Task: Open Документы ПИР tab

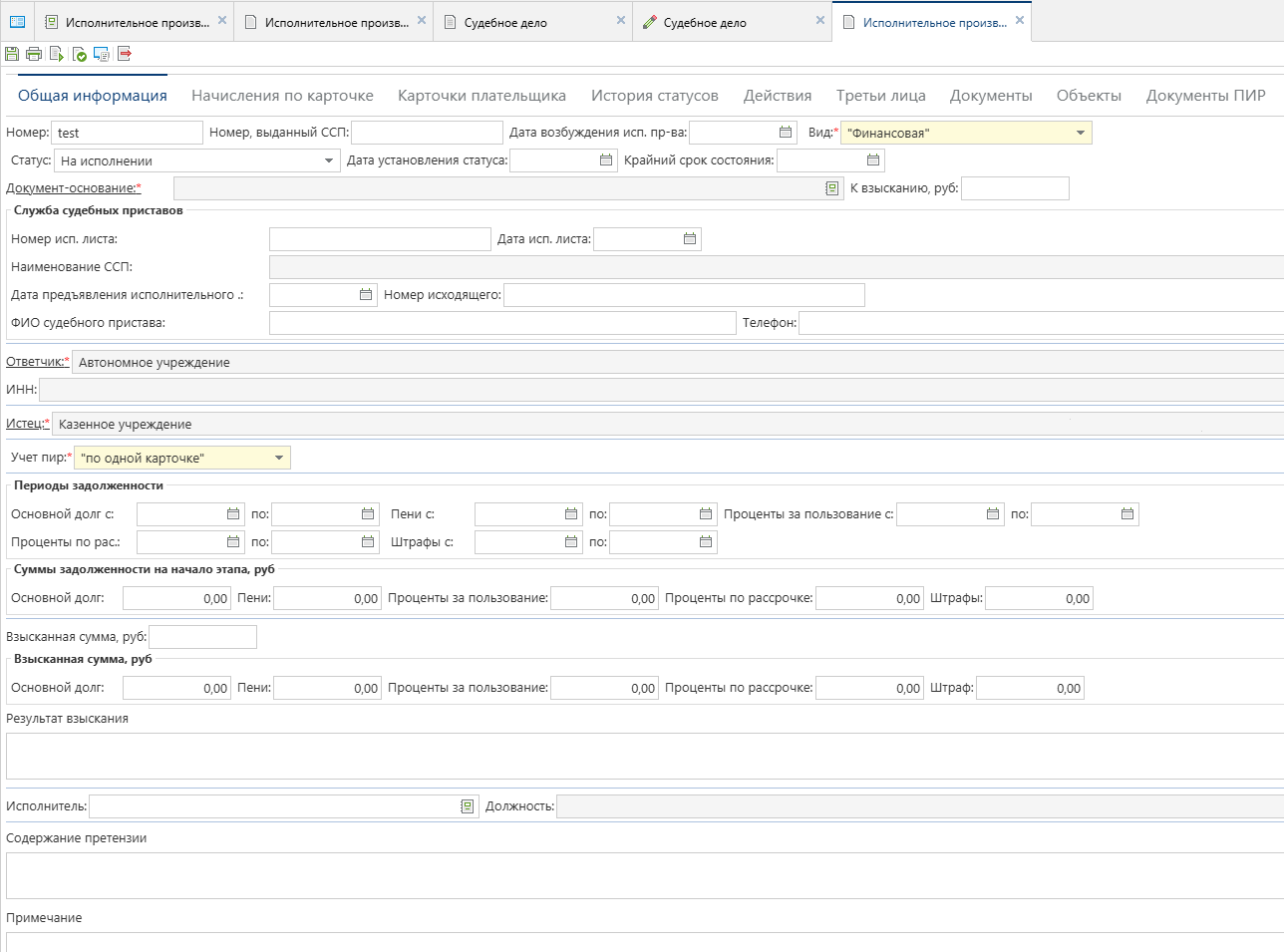Action: click(1206, 96)
